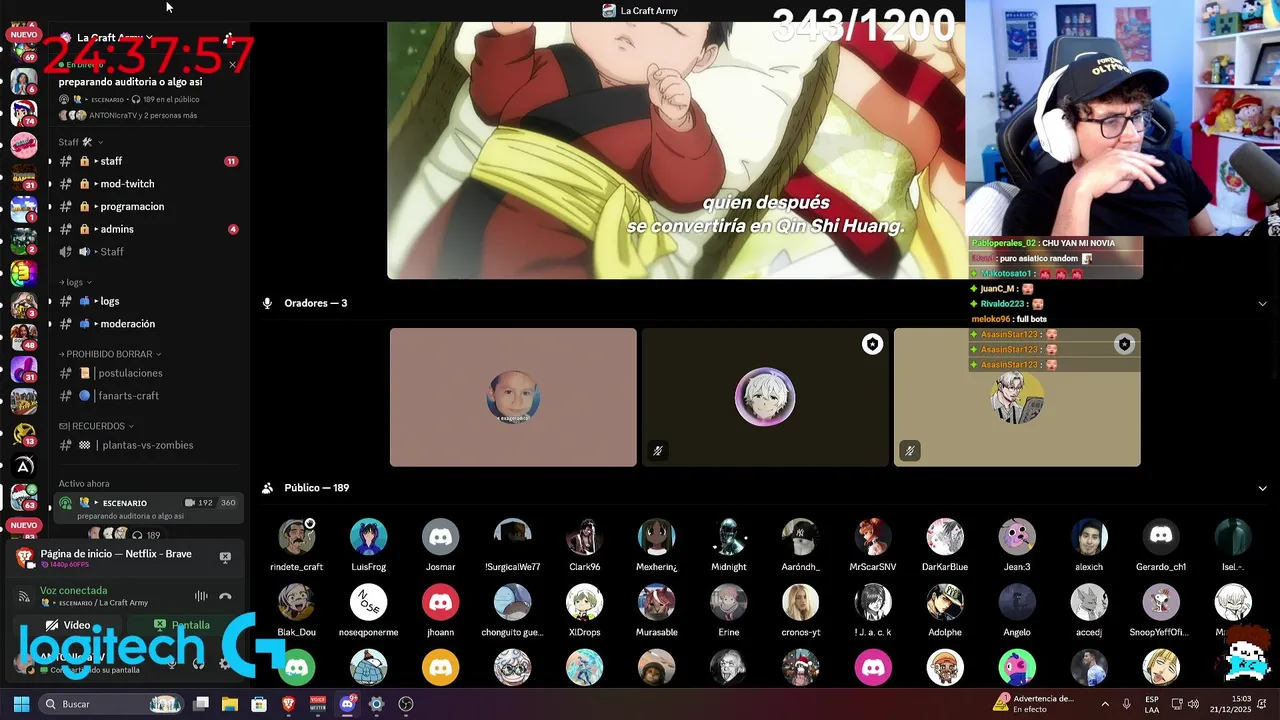
Task: Open XIDrops's audience avatar
Action: point(585,603)
